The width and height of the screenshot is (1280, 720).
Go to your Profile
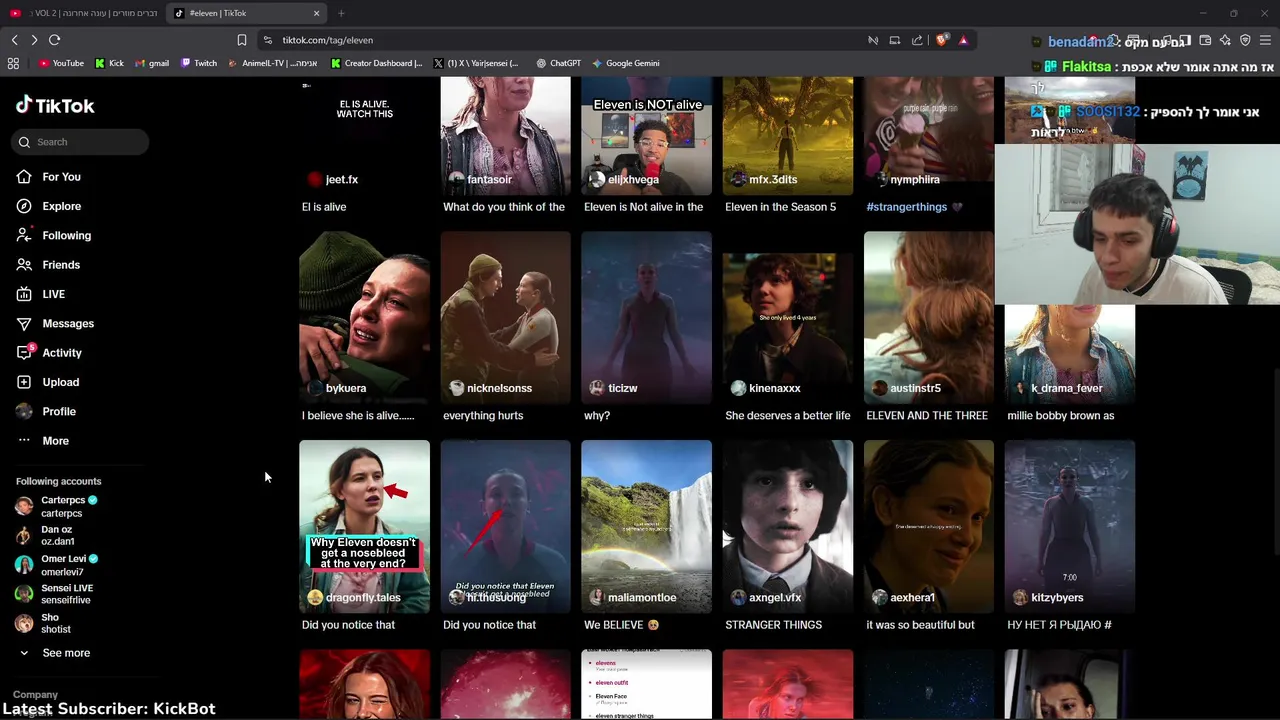(x=46, y=411)
